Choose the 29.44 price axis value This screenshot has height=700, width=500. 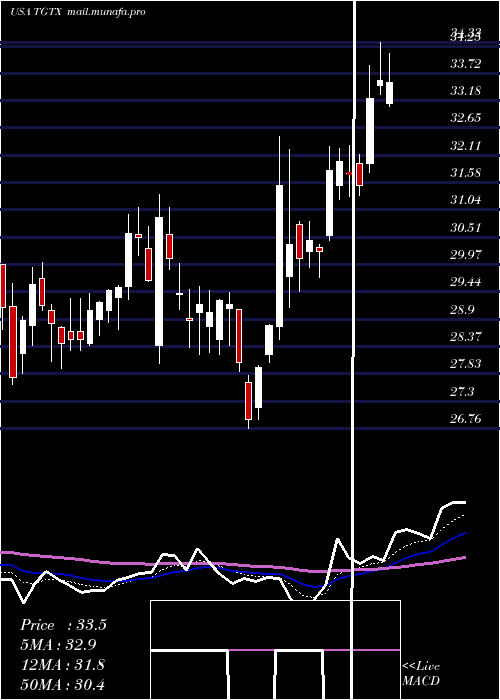coord(466,282)
